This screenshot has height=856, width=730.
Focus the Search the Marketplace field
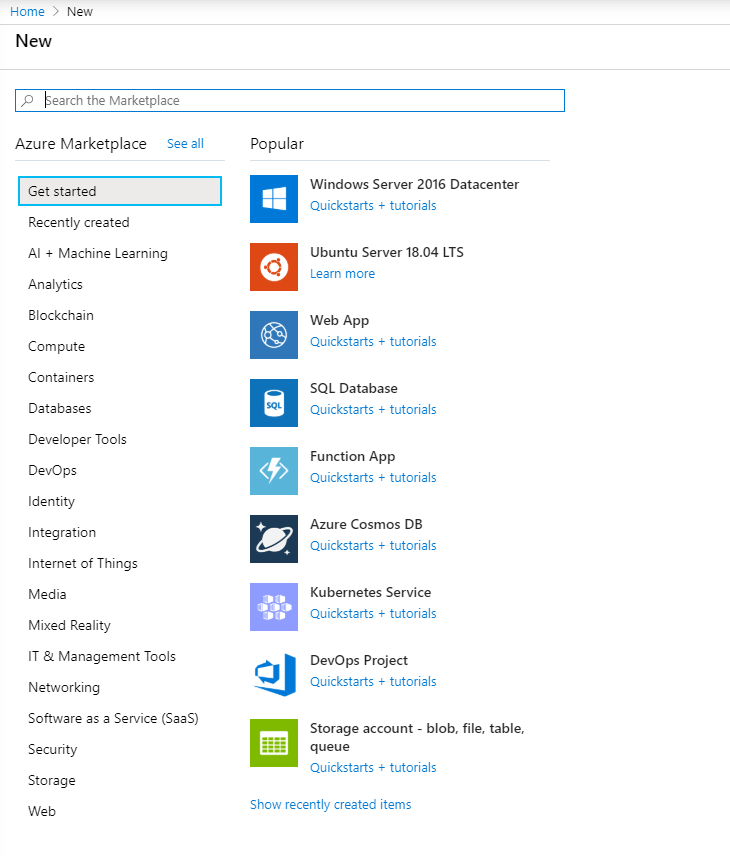click(290, 100)
